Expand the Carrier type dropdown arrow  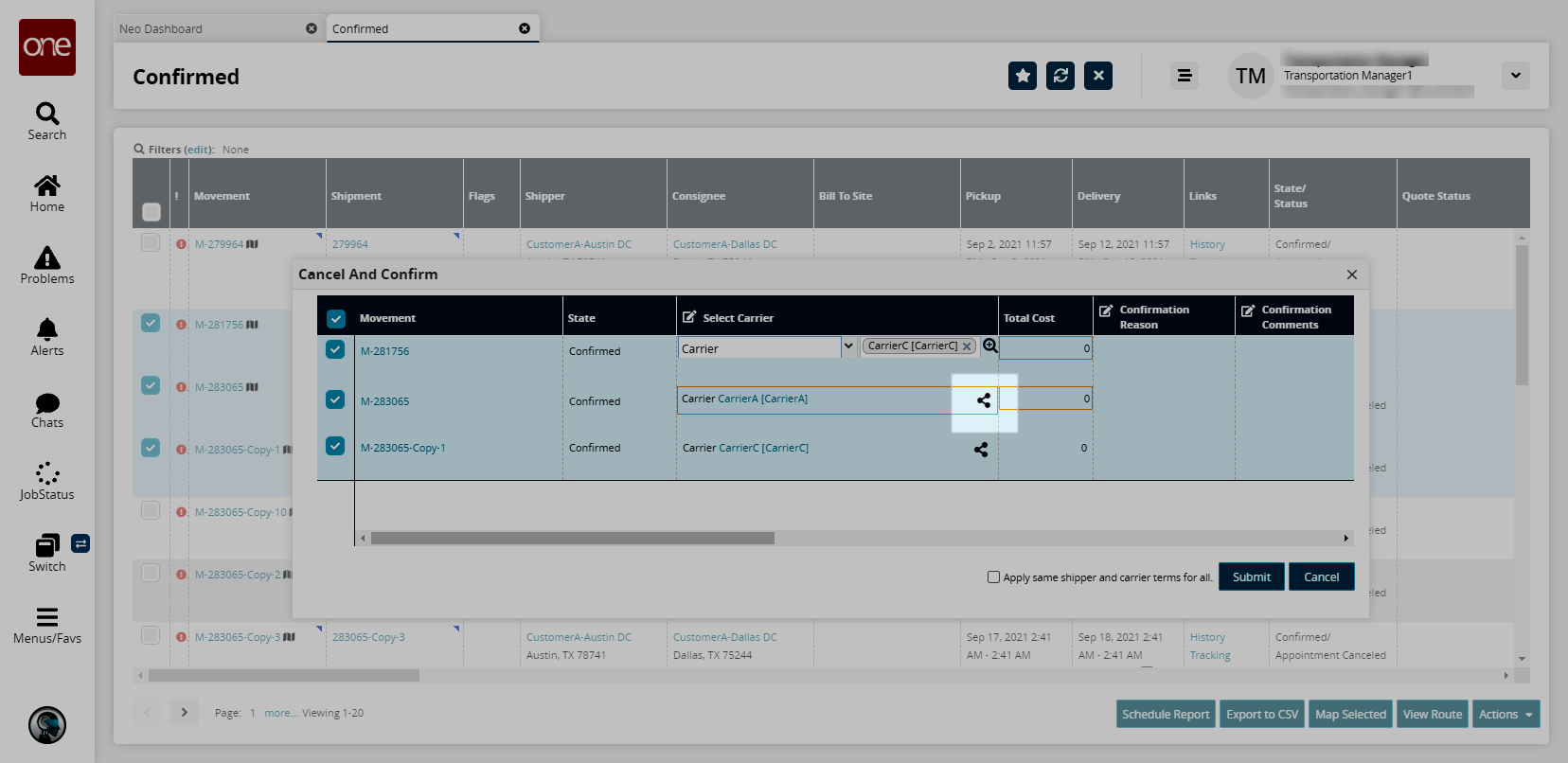[848, 346]
